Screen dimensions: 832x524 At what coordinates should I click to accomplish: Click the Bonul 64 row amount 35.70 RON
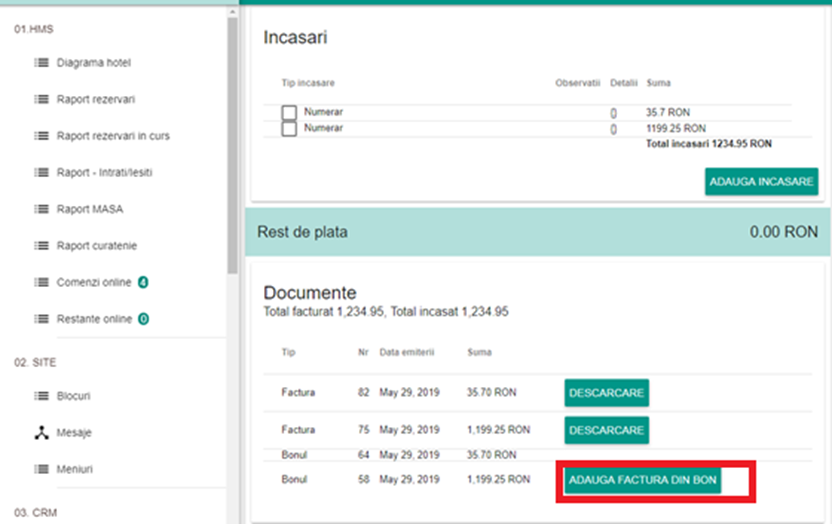click(491, 455)
